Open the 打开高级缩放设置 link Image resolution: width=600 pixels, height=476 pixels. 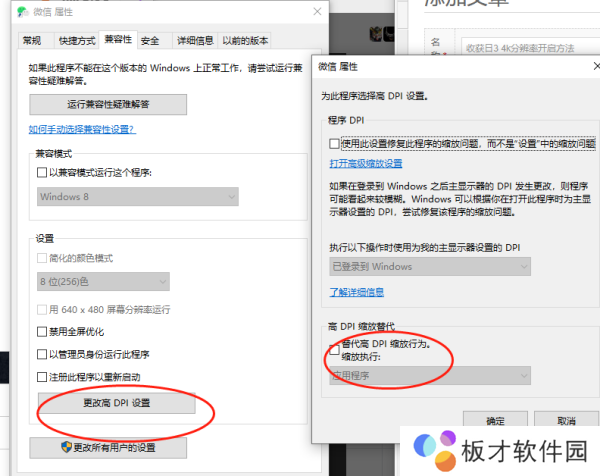tap(366, 163)
